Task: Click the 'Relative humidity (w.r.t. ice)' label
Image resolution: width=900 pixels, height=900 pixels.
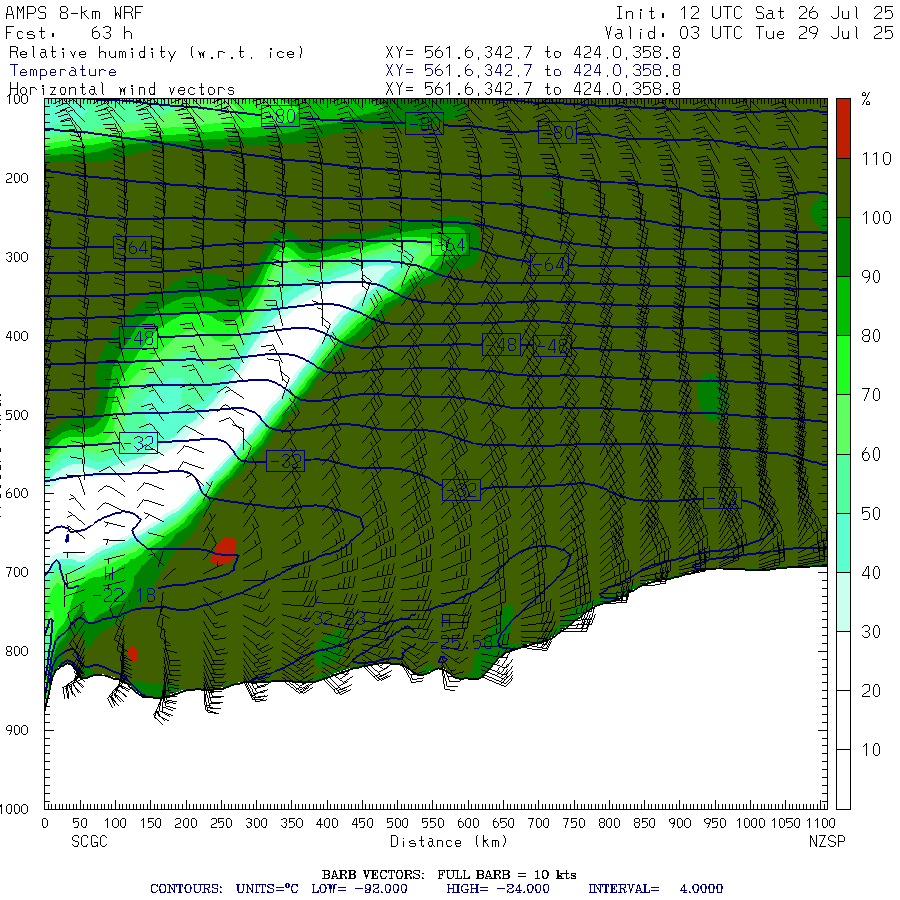Action: pos(156,53)
